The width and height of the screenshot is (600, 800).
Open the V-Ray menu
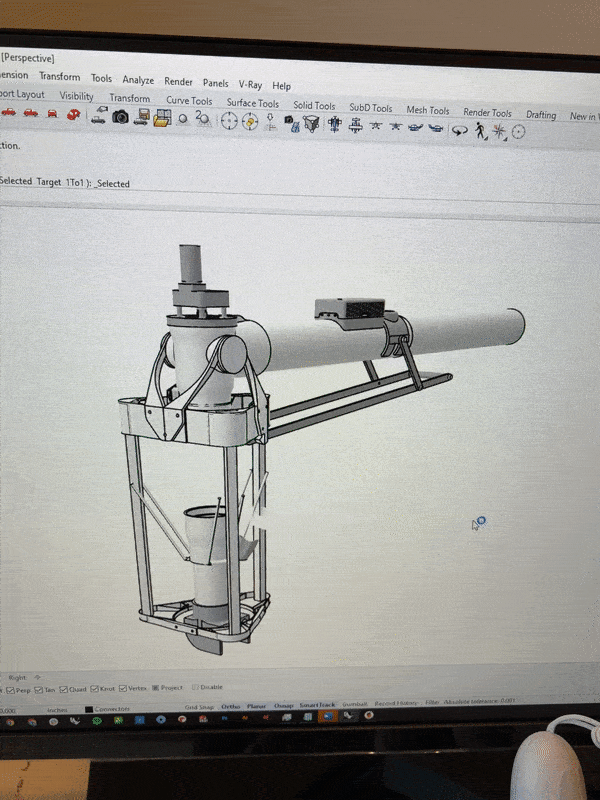point(250,85)
